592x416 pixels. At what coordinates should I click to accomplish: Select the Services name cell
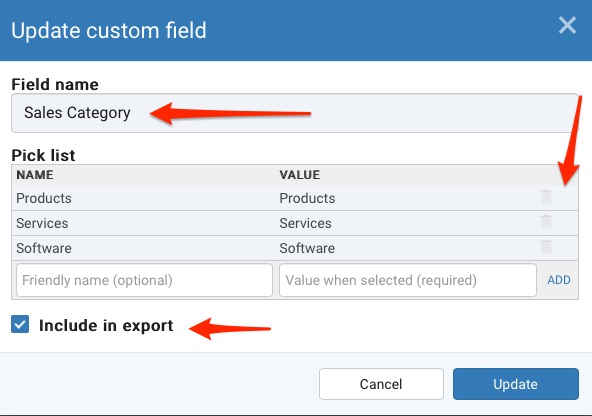coord(42,223)
